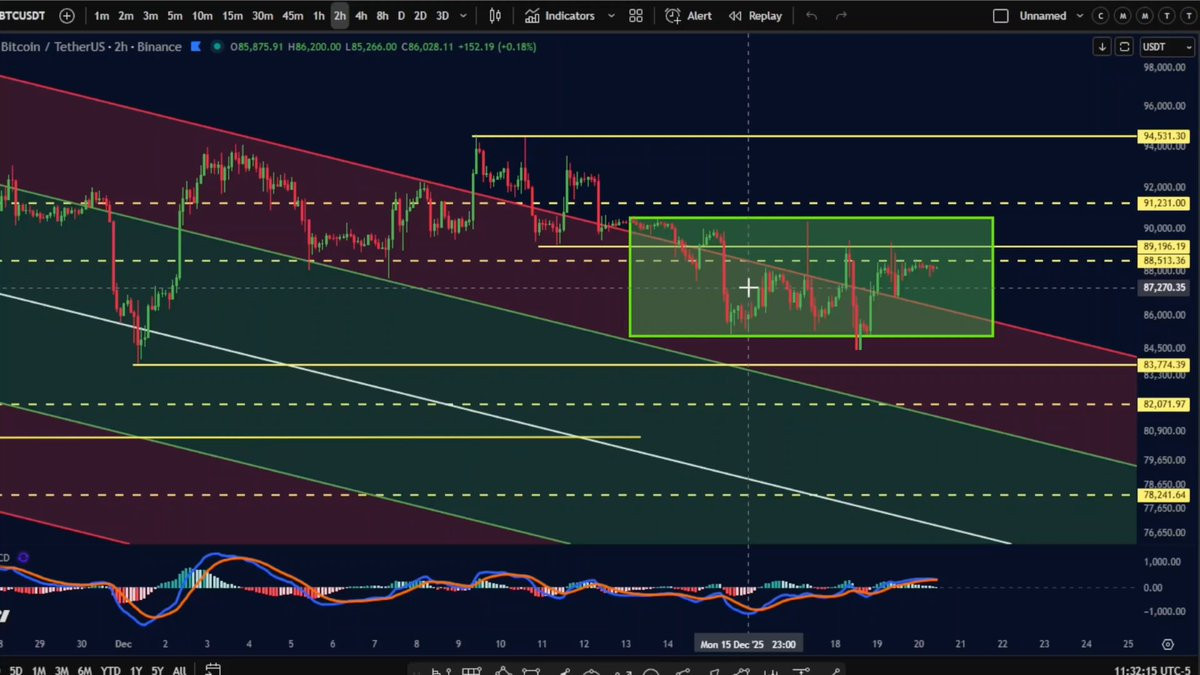Image resolution: width=1200 pixels, height=675 pixels.
Task: Switch to the 15m timeframe
Action: 232,16
